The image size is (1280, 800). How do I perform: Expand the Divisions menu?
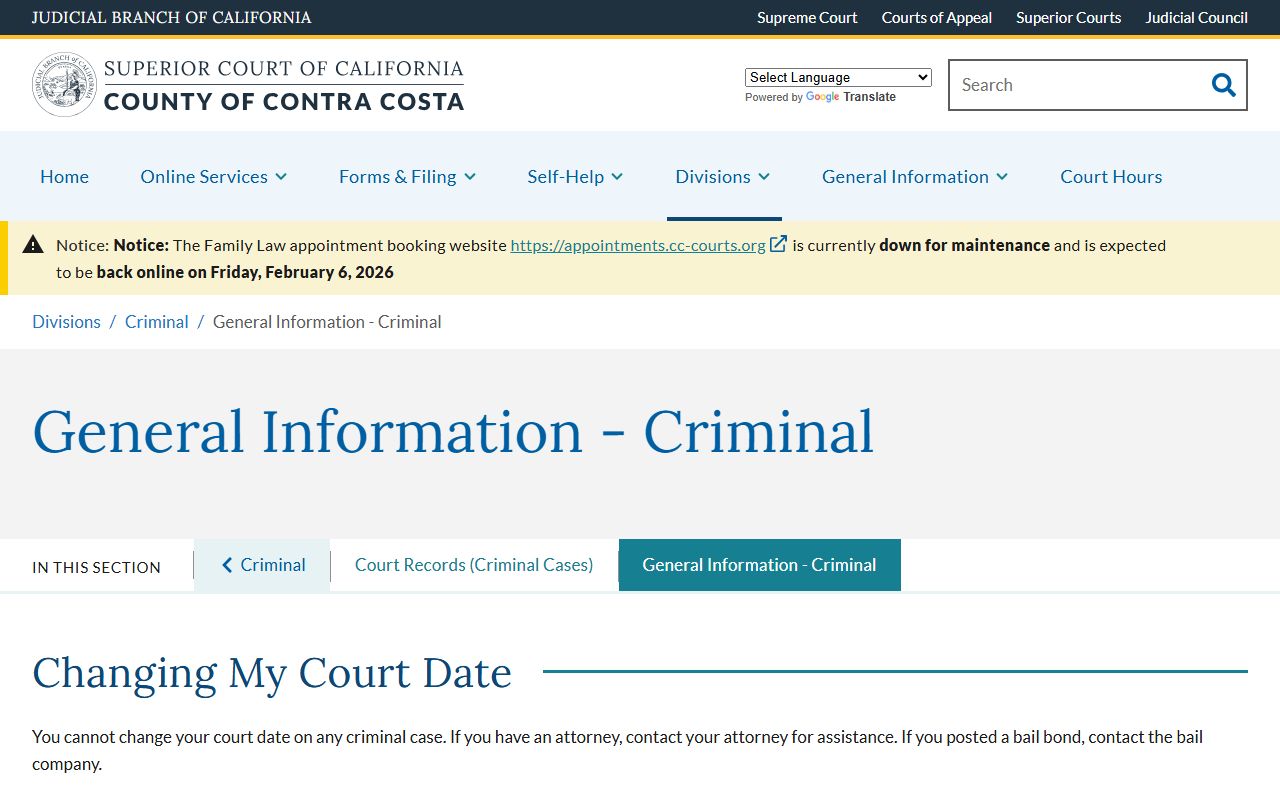(x=723, y=176)
